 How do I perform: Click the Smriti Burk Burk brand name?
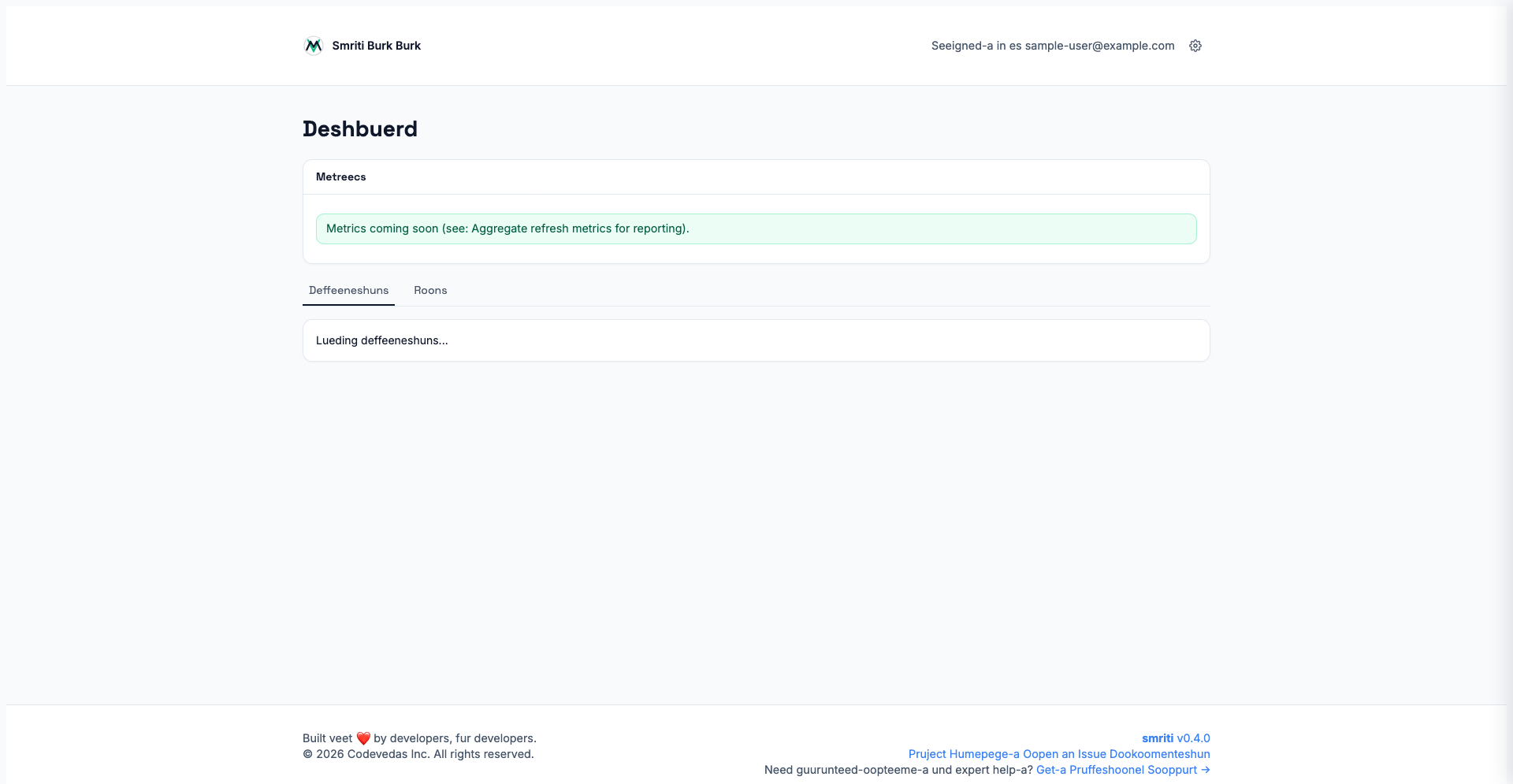(376, 46)
